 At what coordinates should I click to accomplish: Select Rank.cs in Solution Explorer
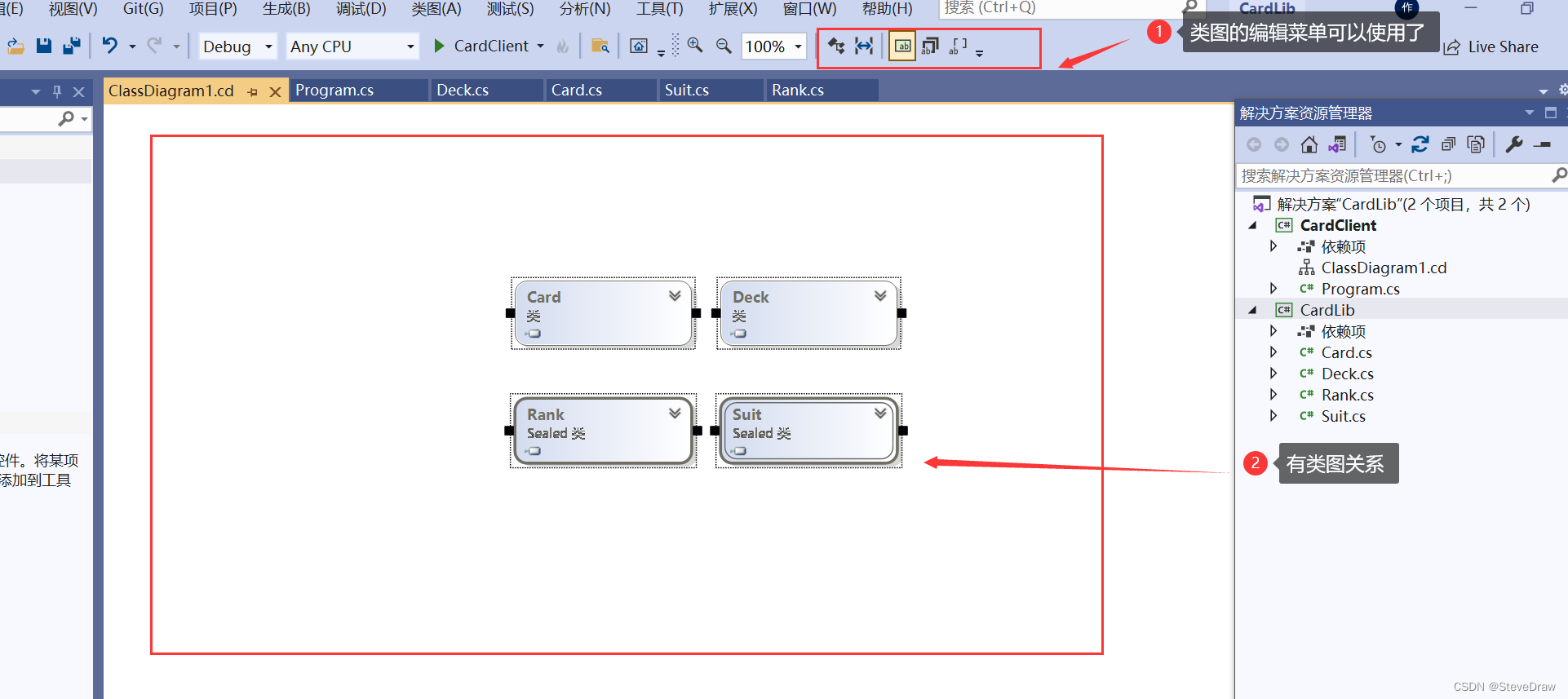[x=1347, y=395]
